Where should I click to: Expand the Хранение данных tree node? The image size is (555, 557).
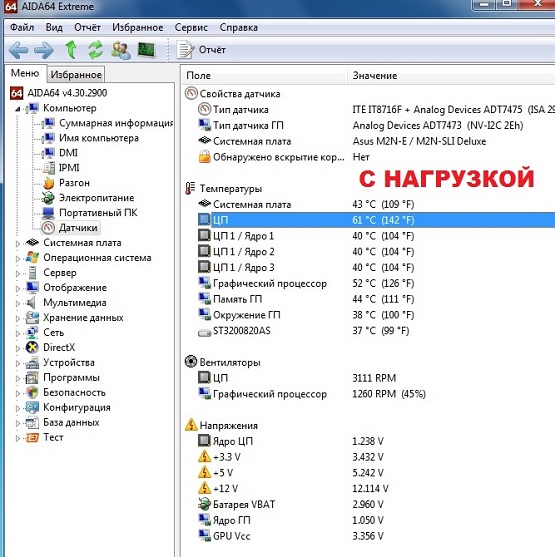18,319
